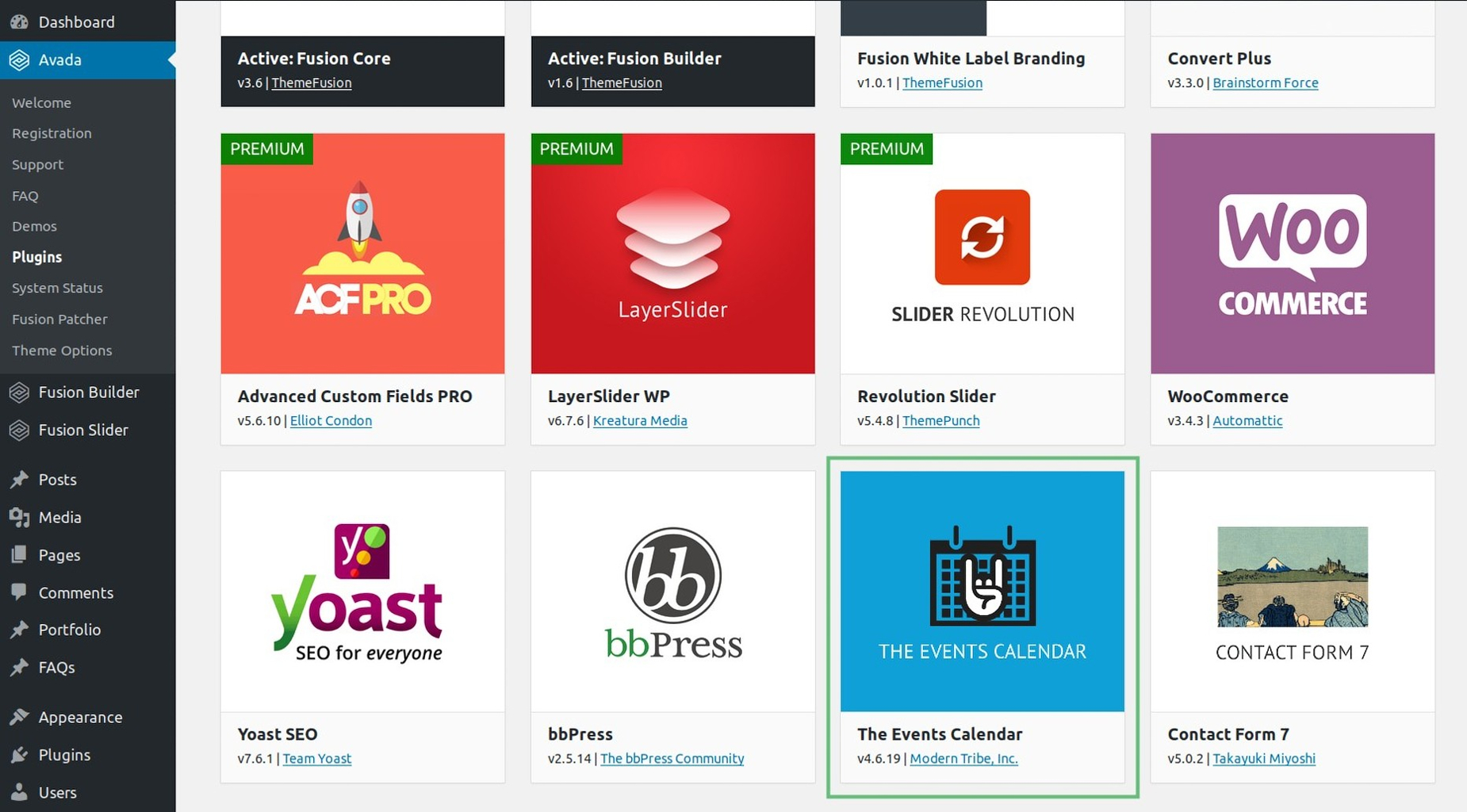This screenshot has height=812, width=1467.
Task: Click the Dashboard gauge icon
Action: click(x=19, y=21)
